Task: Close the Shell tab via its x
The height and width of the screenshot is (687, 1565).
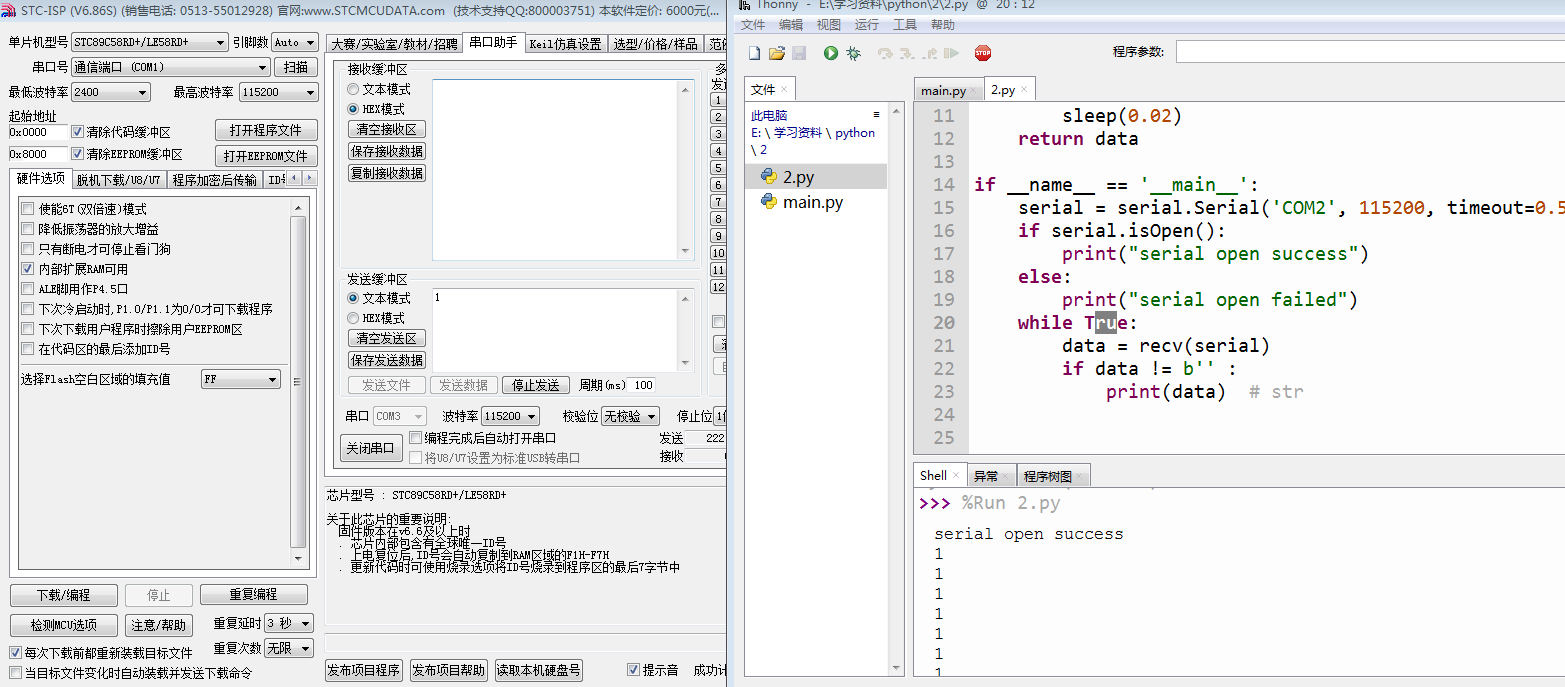Action: tap(956, 476)
